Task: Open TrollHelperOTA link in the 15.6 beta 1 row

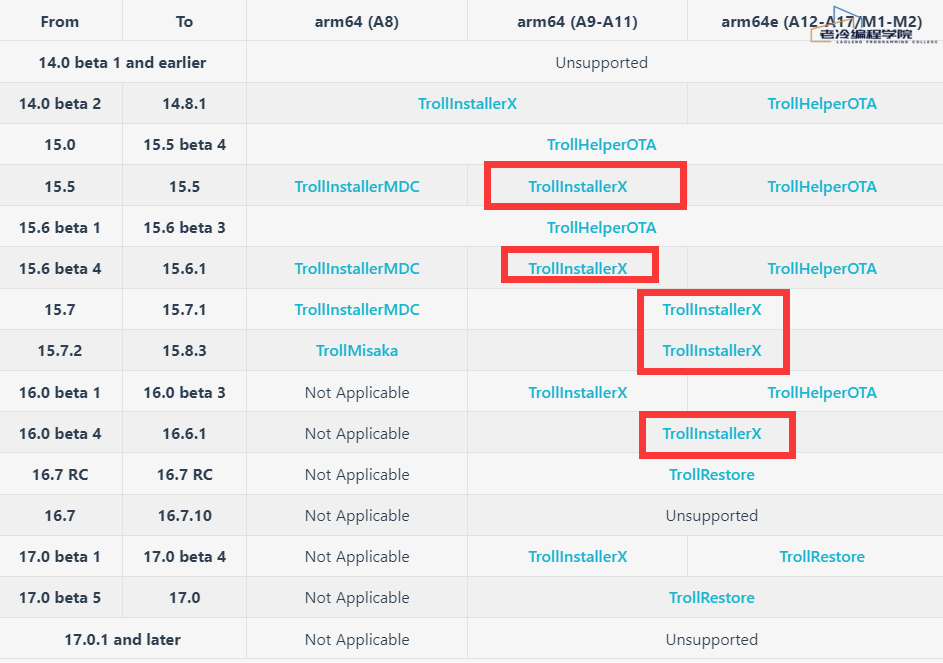Action: coord(601,227)
